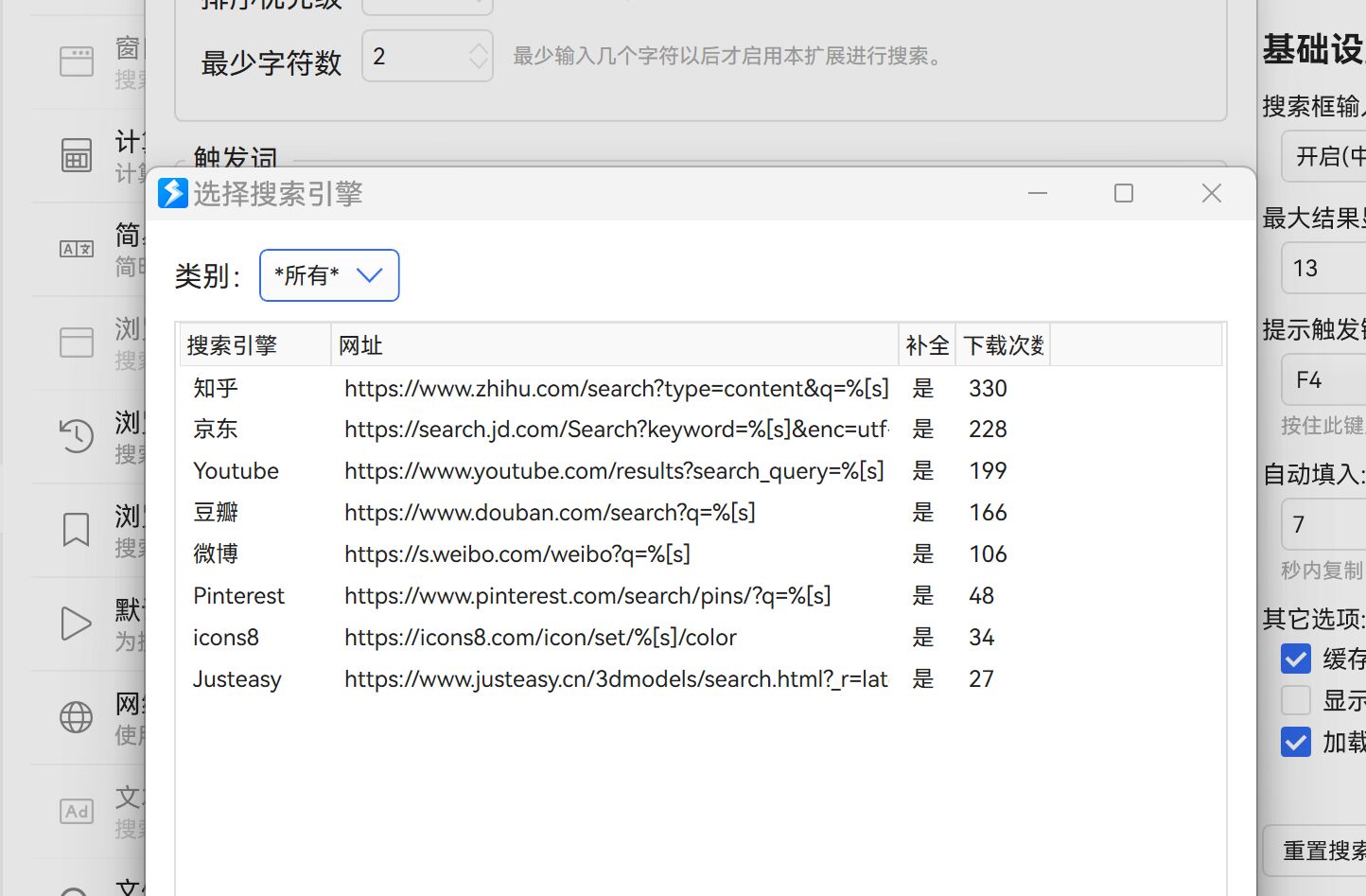
Task: Click the icons8.com URL cell
Action: tap(540, 638)
